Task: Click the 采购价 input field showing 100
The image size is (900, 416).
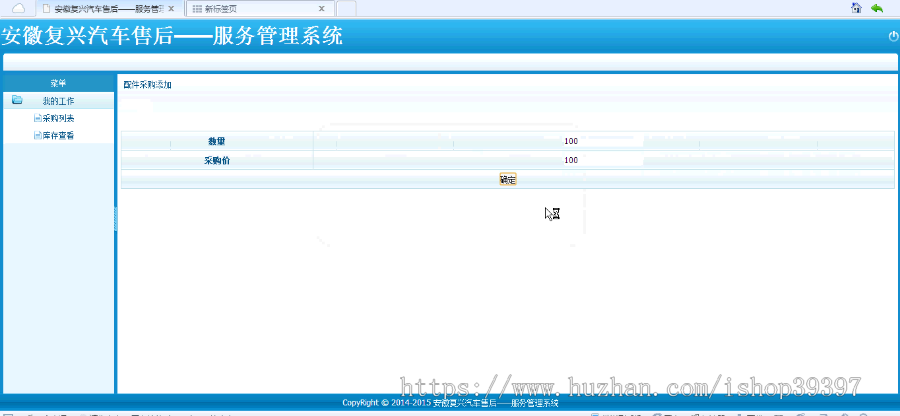Action: (x=603, y=161)
